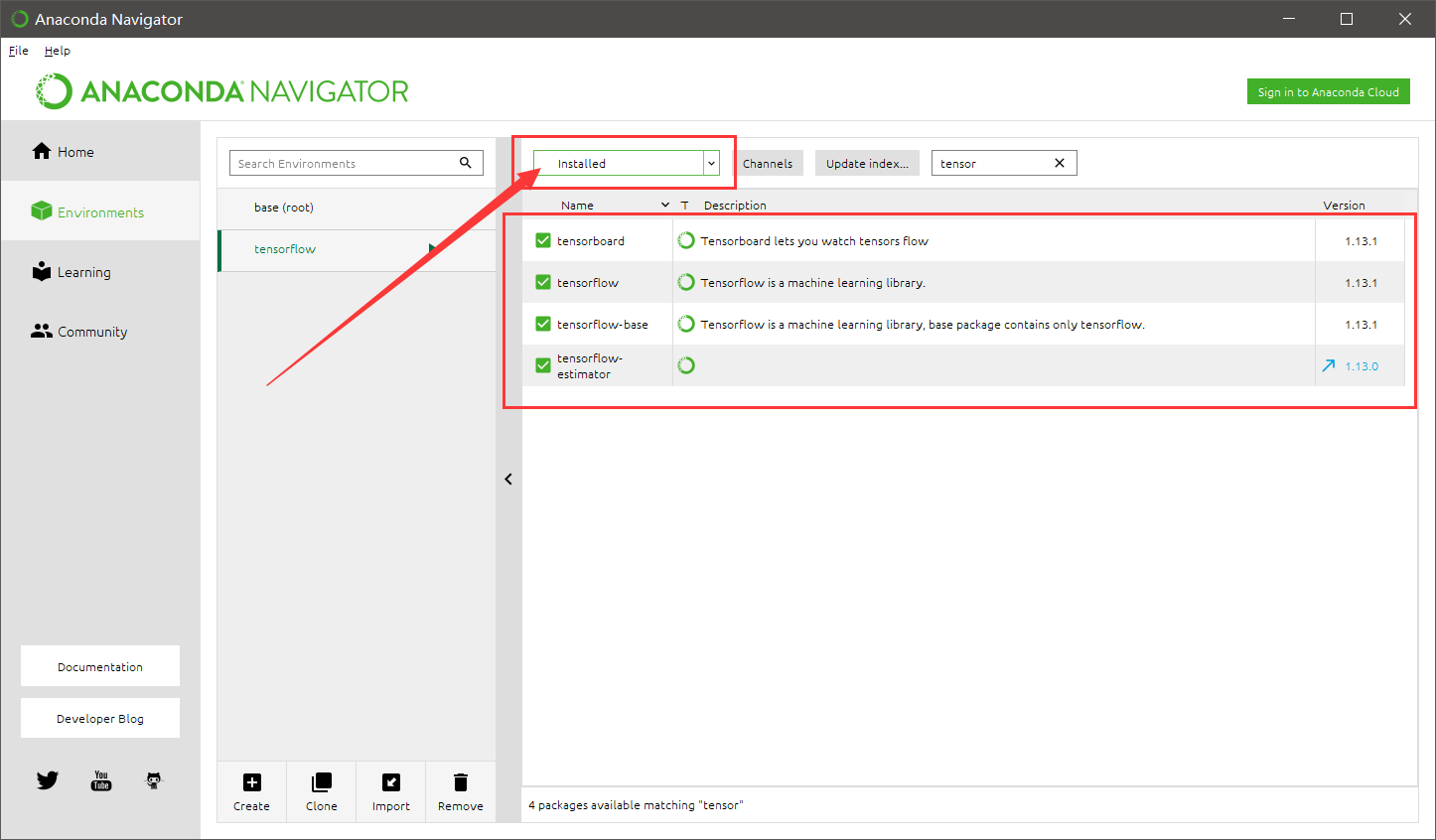Viewport: 1436px width, 840px height.
Task: Uncheck the tensorflow-base package checkbox
Action: pyautogui.click(x=543, y=324)
